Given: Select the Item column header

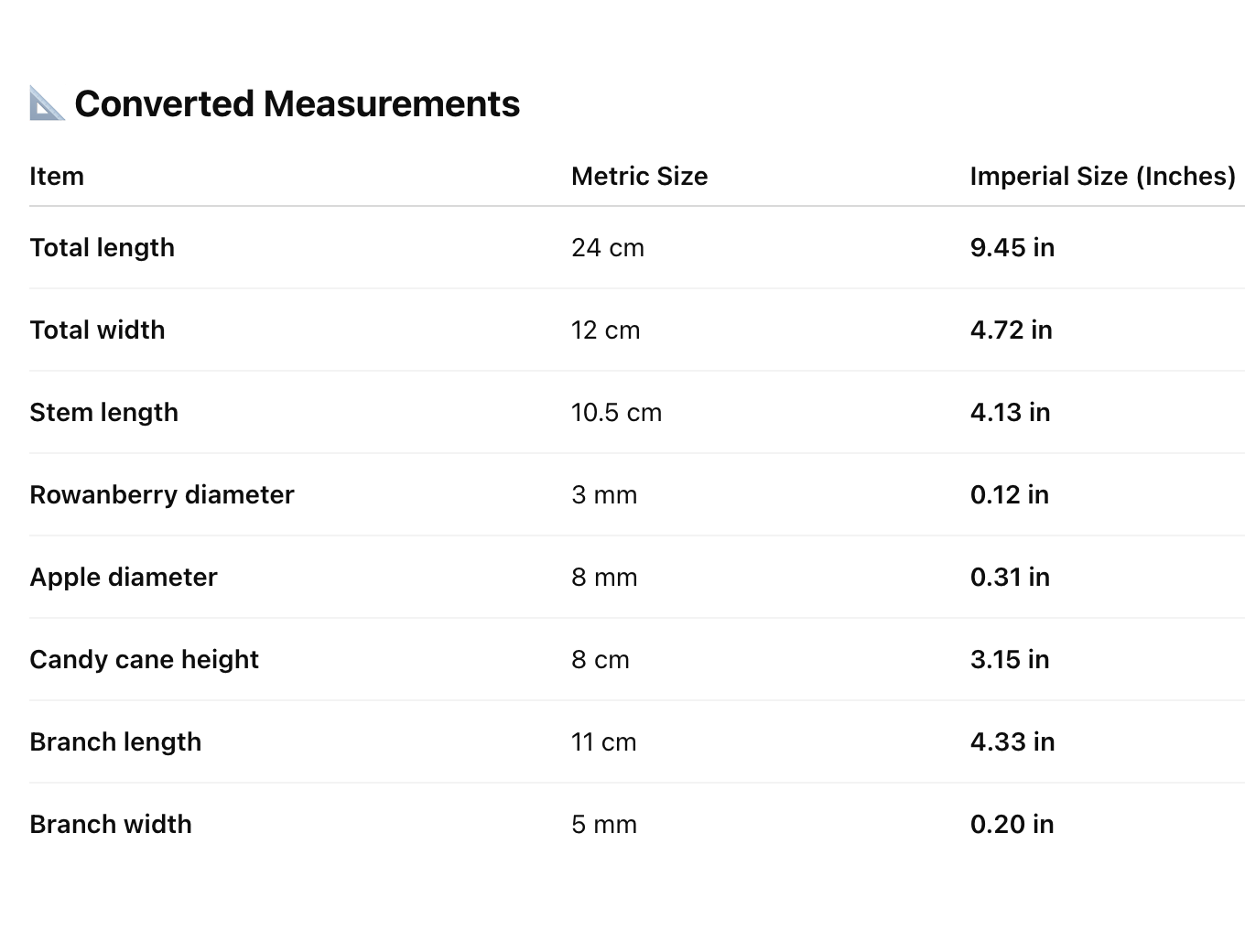Looking at the screenshot, I should pyautogui.click(x=57, y=176).
